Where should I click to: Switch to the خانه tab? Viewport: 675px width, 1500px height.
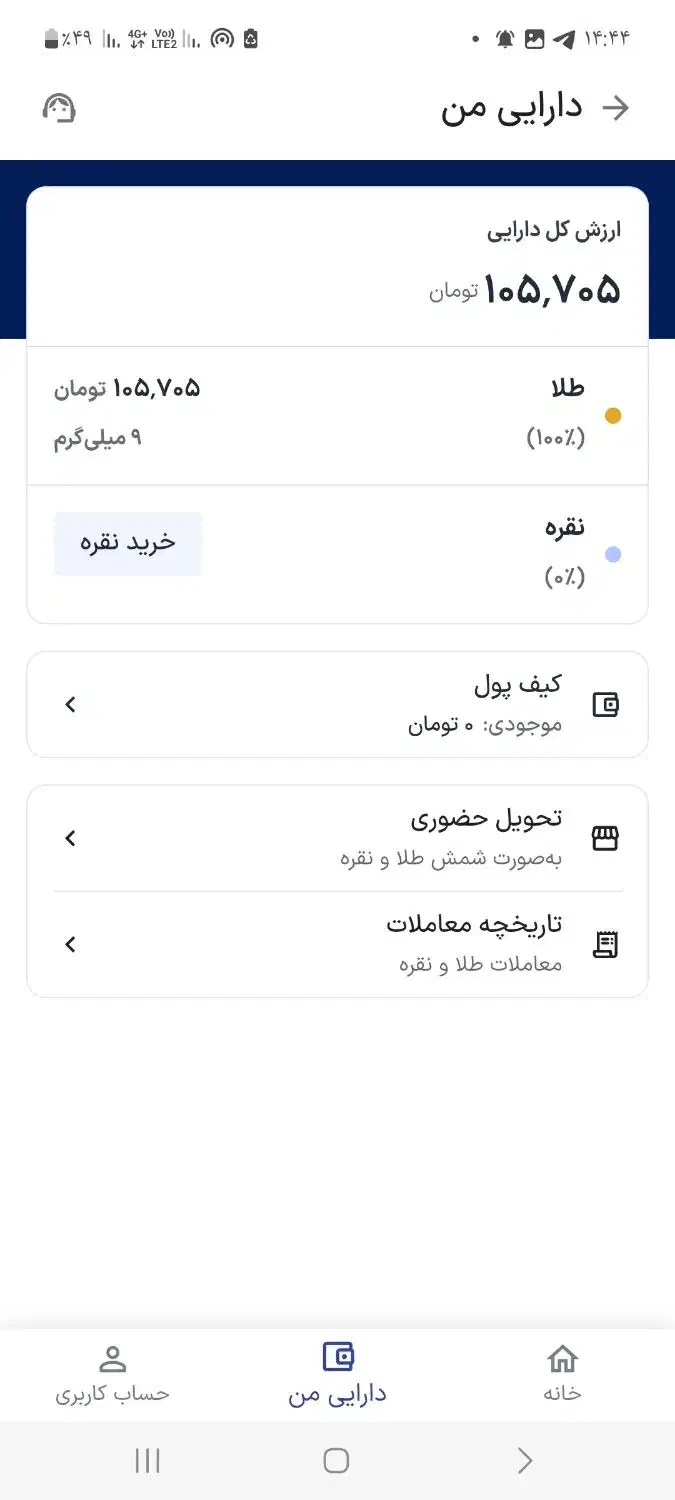563,1375
